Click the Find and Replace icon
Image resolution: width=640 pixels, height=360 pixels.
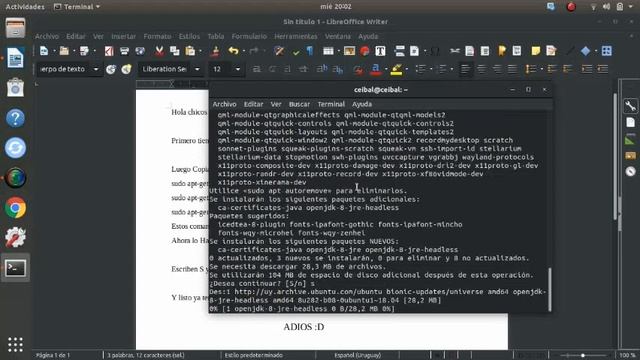click(279, 51)
